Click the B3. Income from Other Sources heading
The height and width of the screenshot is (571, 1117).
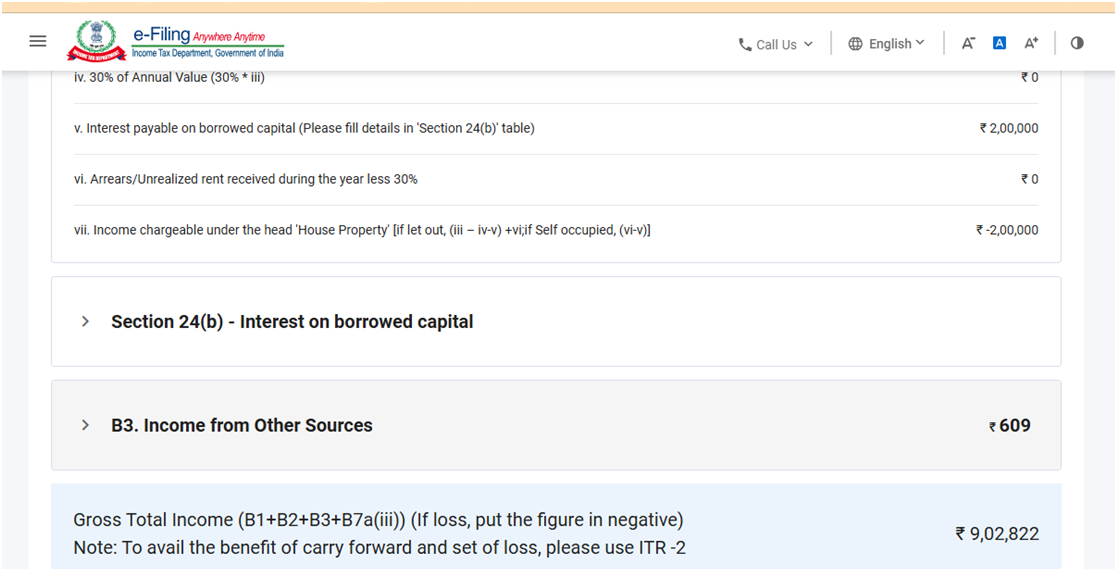tap(242, 425)
